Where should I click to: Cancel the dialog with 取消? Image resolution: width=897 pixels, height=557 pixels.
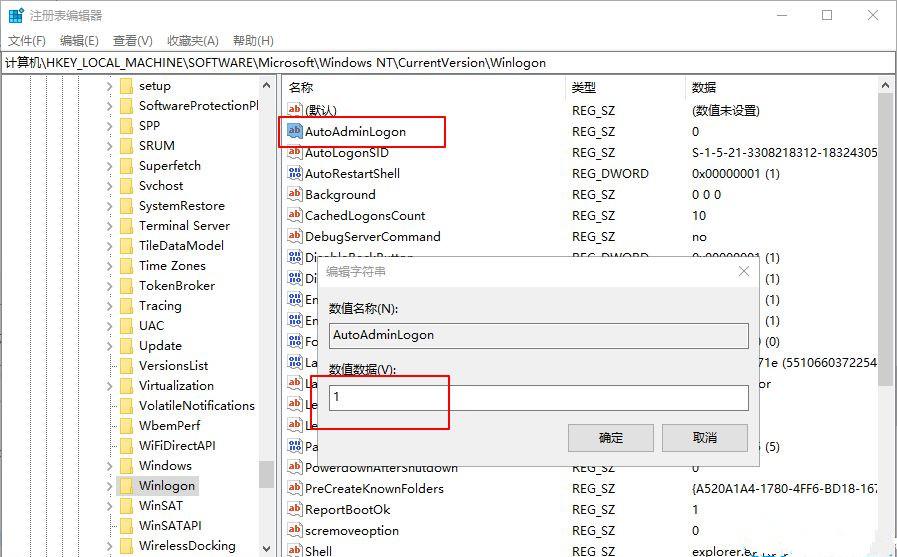coord(705,438)
